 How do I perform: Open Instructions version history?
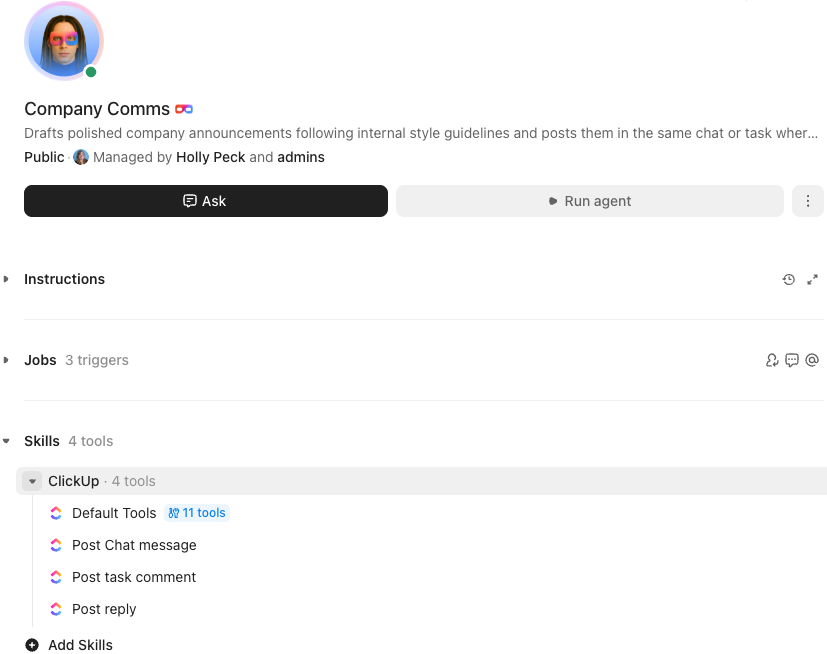pyautogui.click(x=789, y=279)
